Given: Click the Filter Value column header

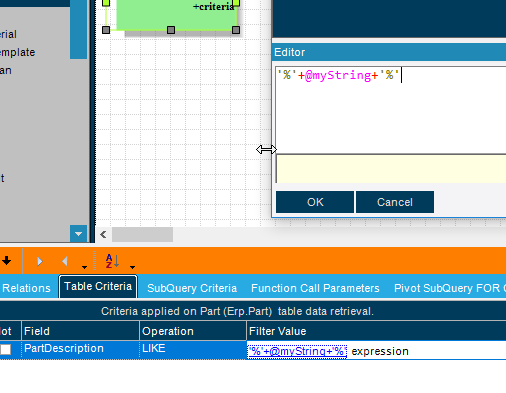Looking at the screenshot, I should (376, 331).
